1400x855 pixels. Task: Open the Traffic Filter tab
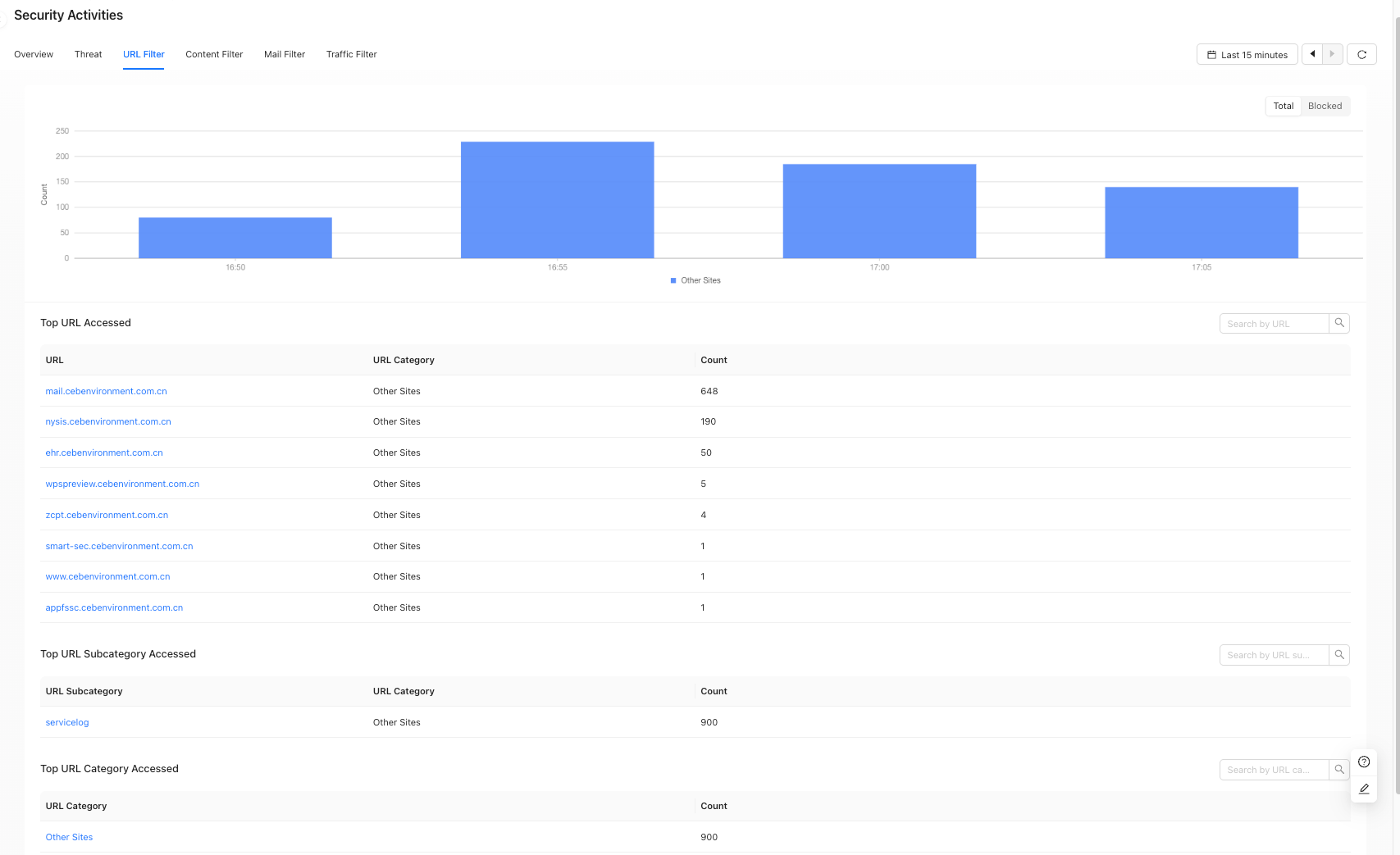click(352, 54)
